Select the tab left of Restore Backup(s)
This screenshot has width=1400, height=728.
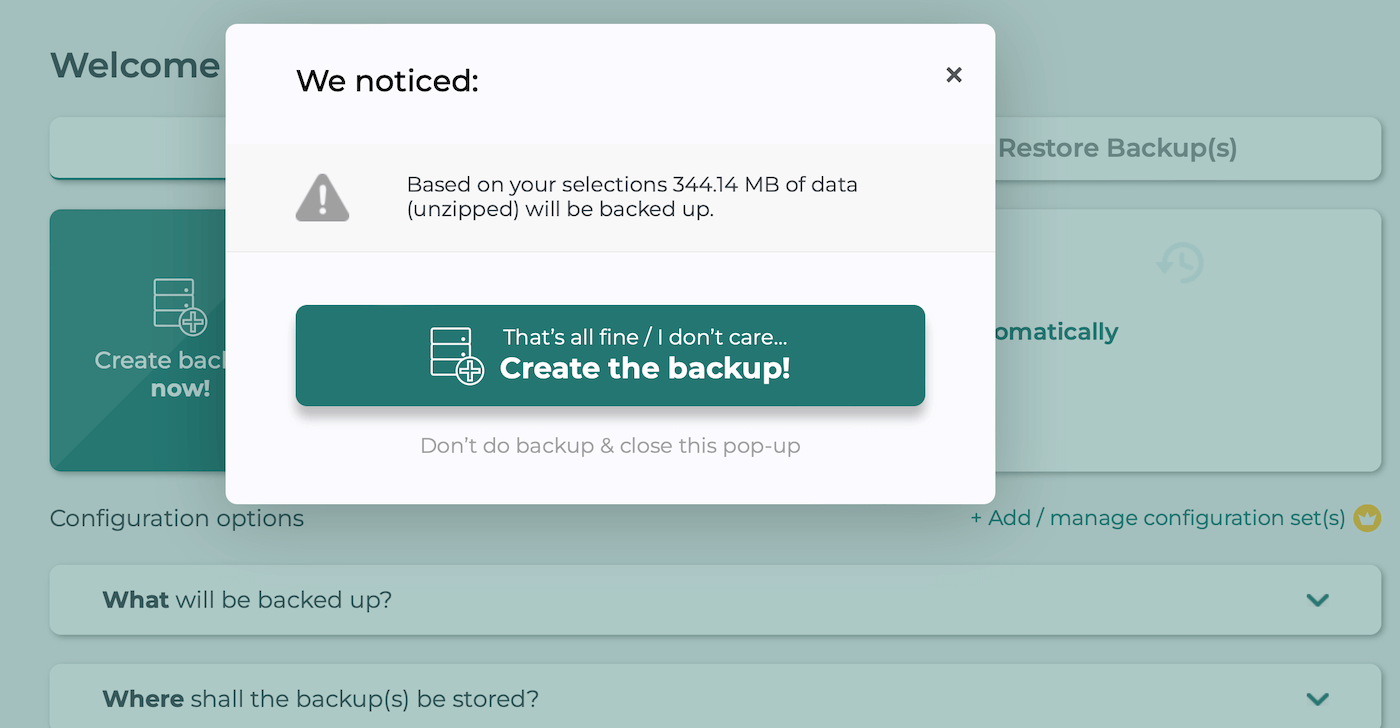pyautogui.click(x=138, y=149)
